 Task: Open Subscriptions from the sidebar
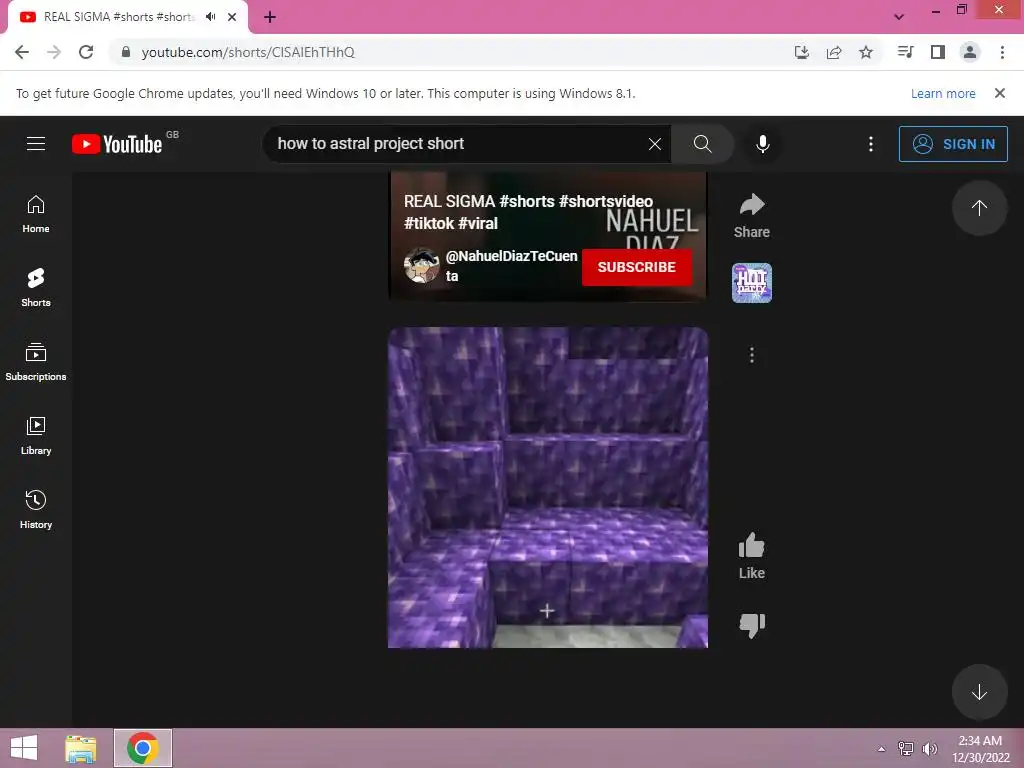(x=36, y=362)
